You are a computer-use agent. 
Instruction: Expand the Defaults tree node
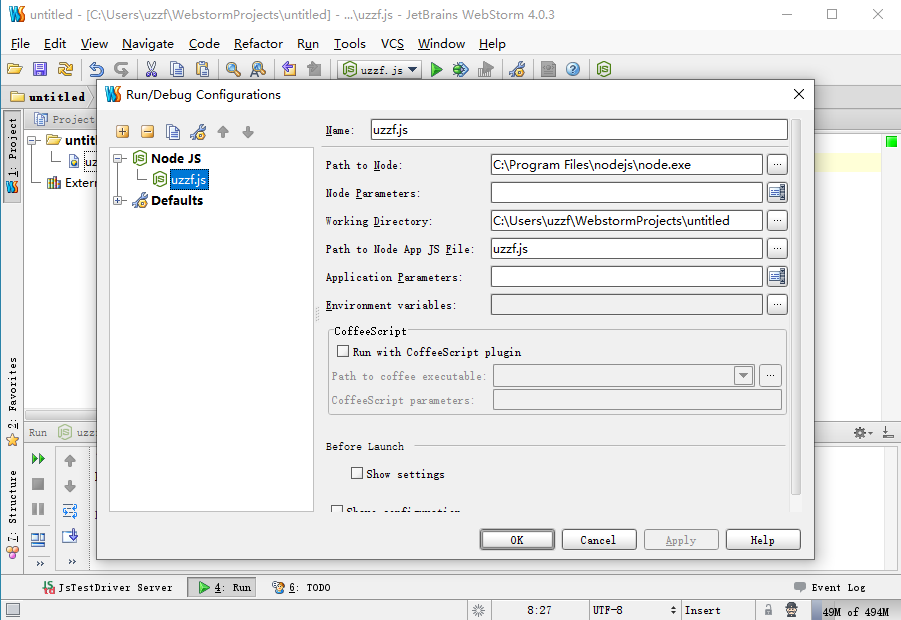pos(119,201)
